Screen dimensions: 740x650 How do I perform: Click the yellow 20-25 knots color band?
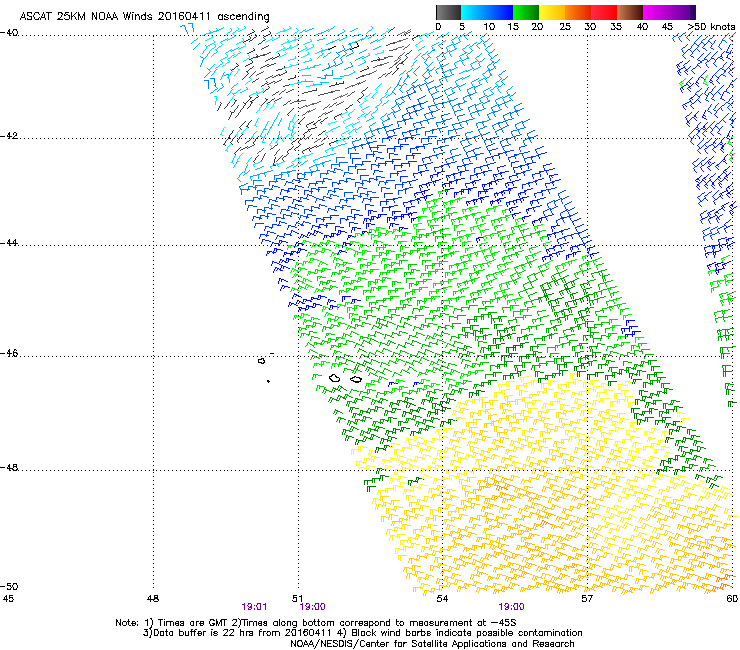pyautogui.click(x=552, y=12)
